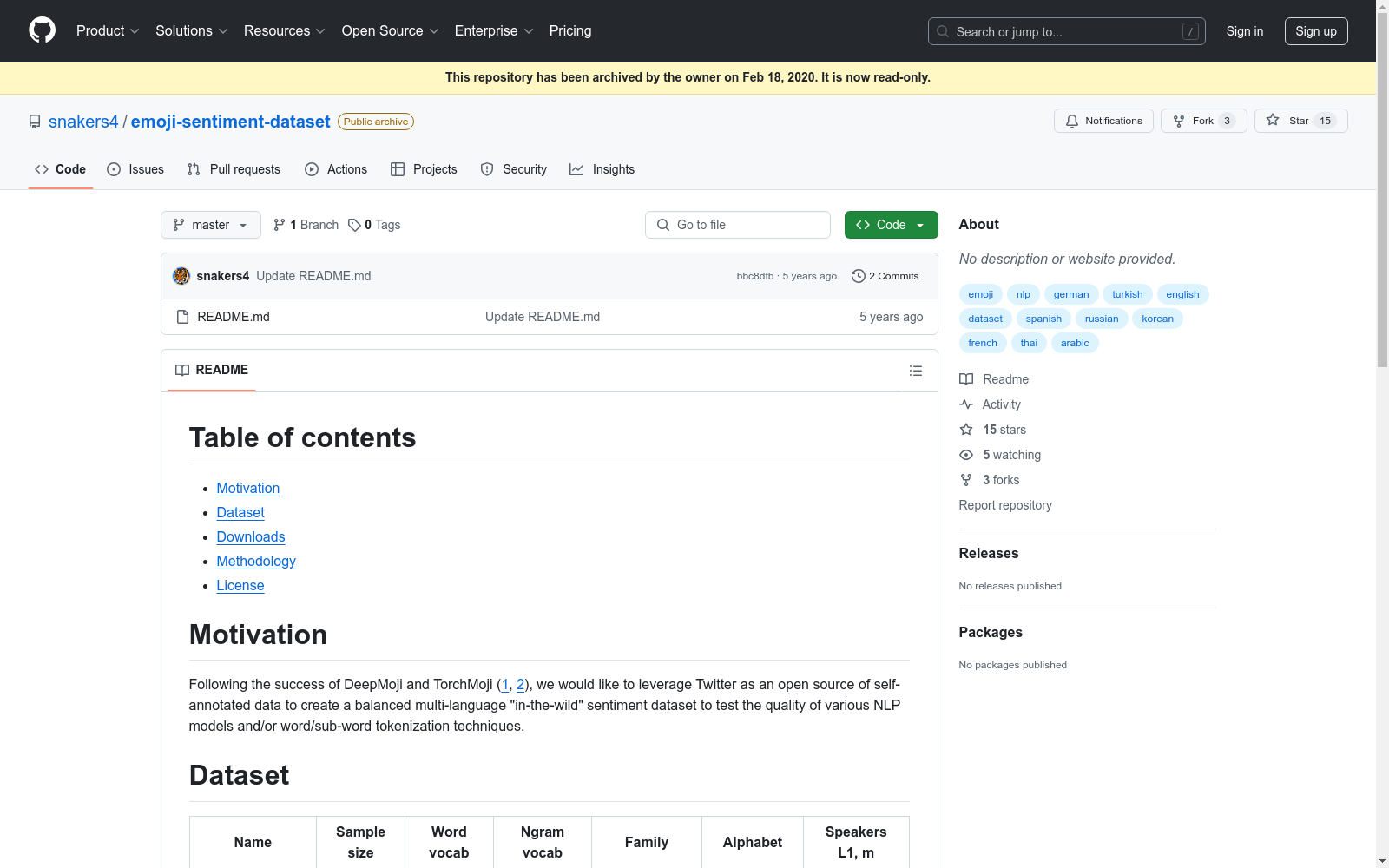1389x868 pixels.
Task: Open the emoji-sentiment-dataset repository link
Action: pyautogui.click(x=231, y=122)
